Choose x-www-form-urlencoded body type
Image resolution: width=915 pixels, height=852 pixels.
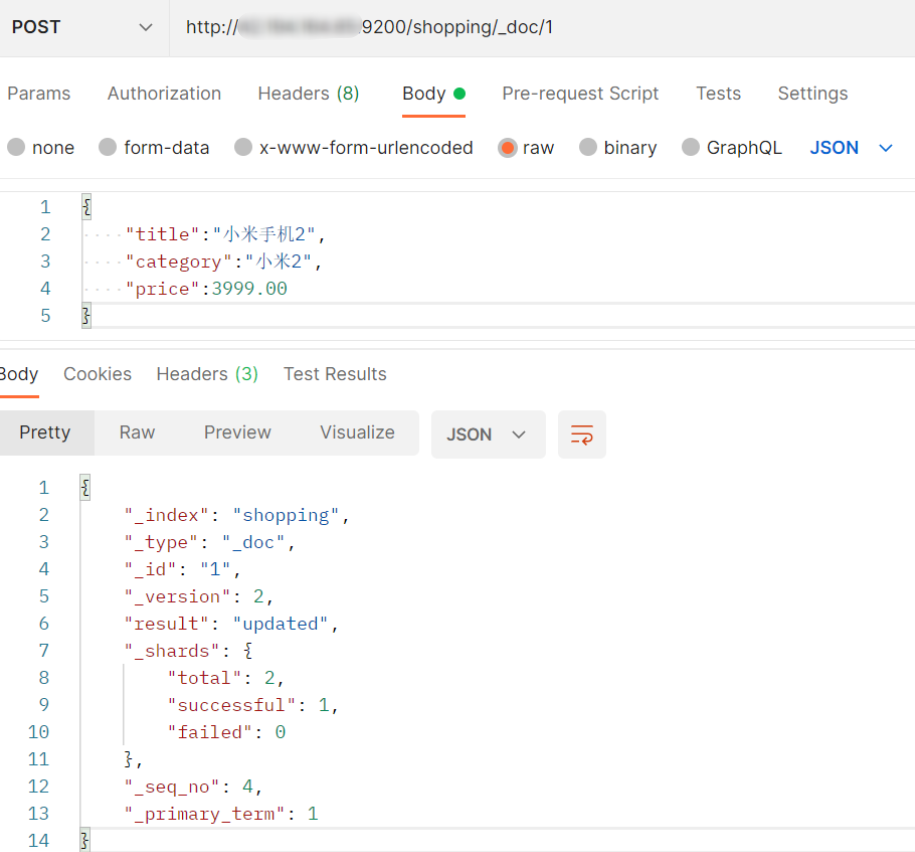pyautogui.click(x=243, y=148)
